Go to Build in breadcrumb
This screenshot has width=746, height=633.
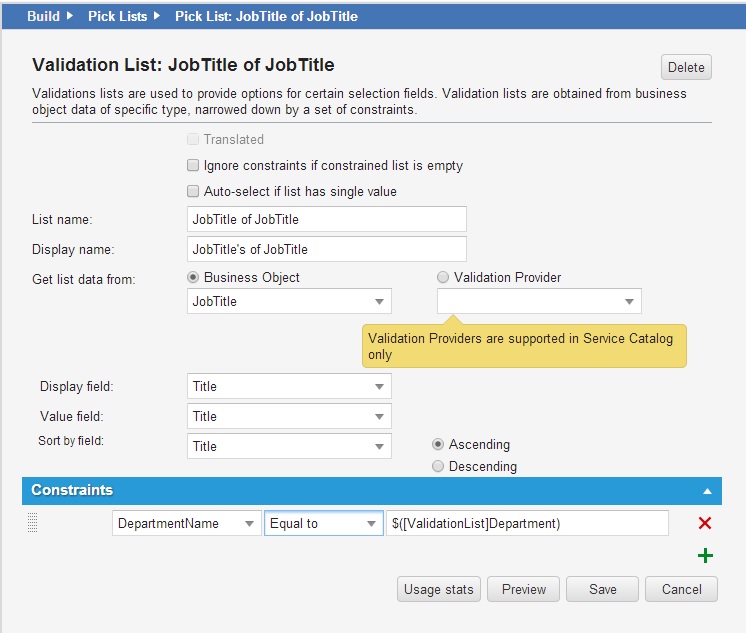coord(43,16)
